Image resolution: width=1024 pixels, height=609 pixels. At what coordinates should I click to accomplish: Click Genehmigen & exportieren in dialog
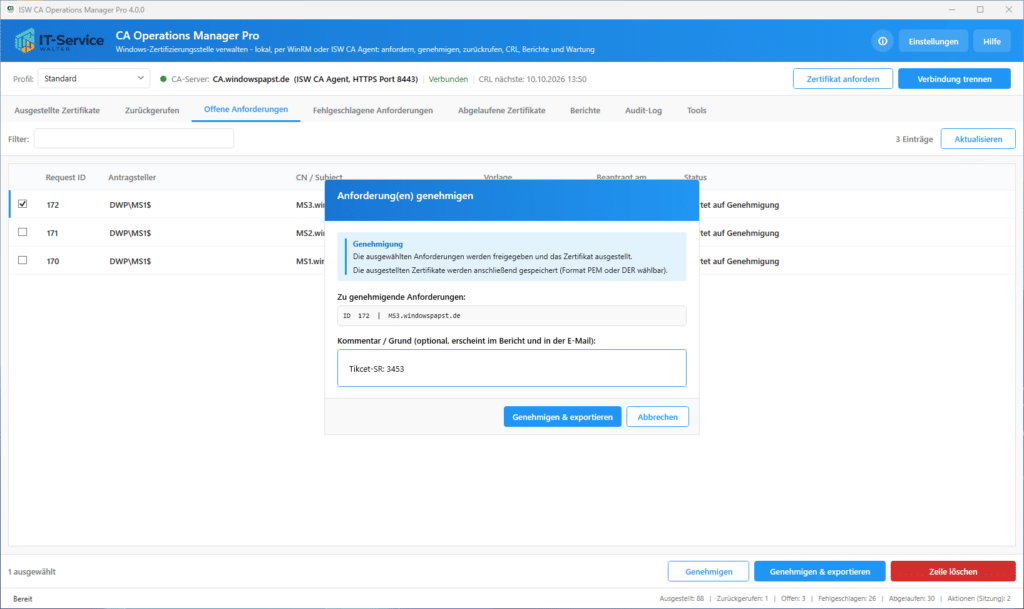562,416
